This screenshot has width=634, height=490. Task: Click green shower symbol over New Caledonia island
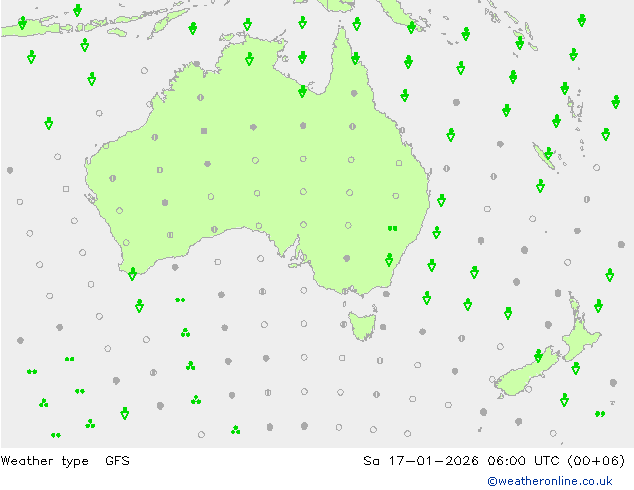pyautogui.click(x=549, y=153)
